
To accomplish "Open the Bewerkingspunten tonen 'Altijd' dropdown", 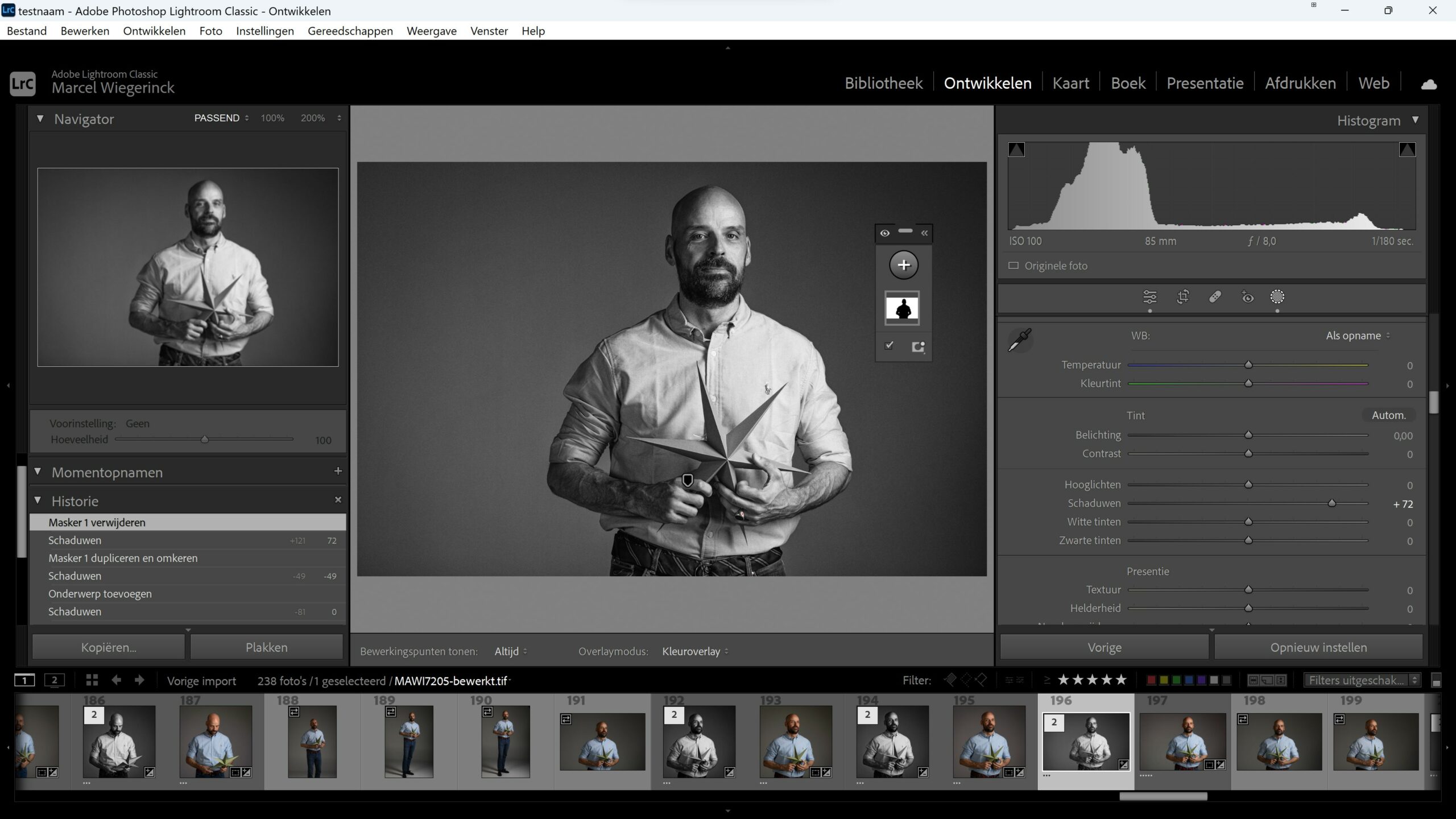I will coord(510,651).
